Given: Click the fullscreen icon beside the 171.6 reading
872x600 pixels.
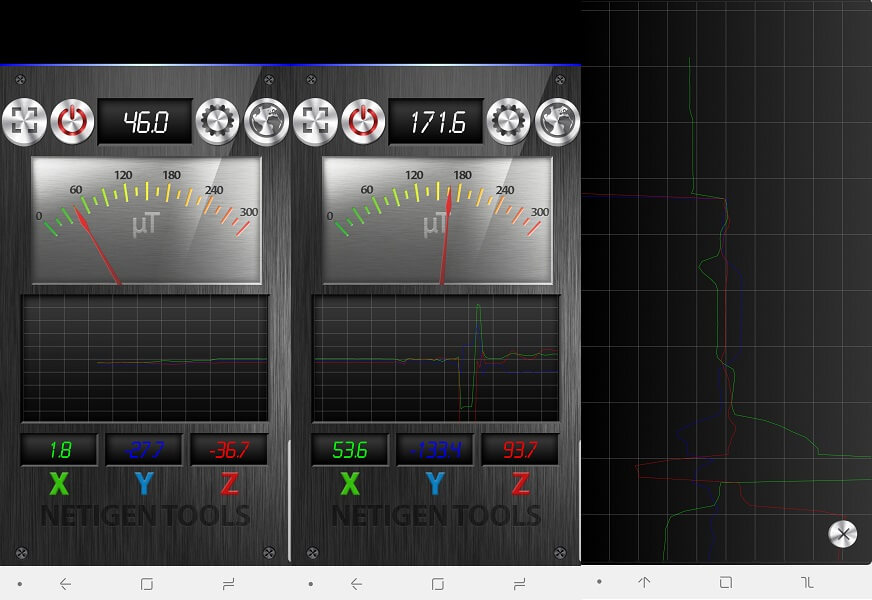Looking at the screenshot, I should [315, 122].
